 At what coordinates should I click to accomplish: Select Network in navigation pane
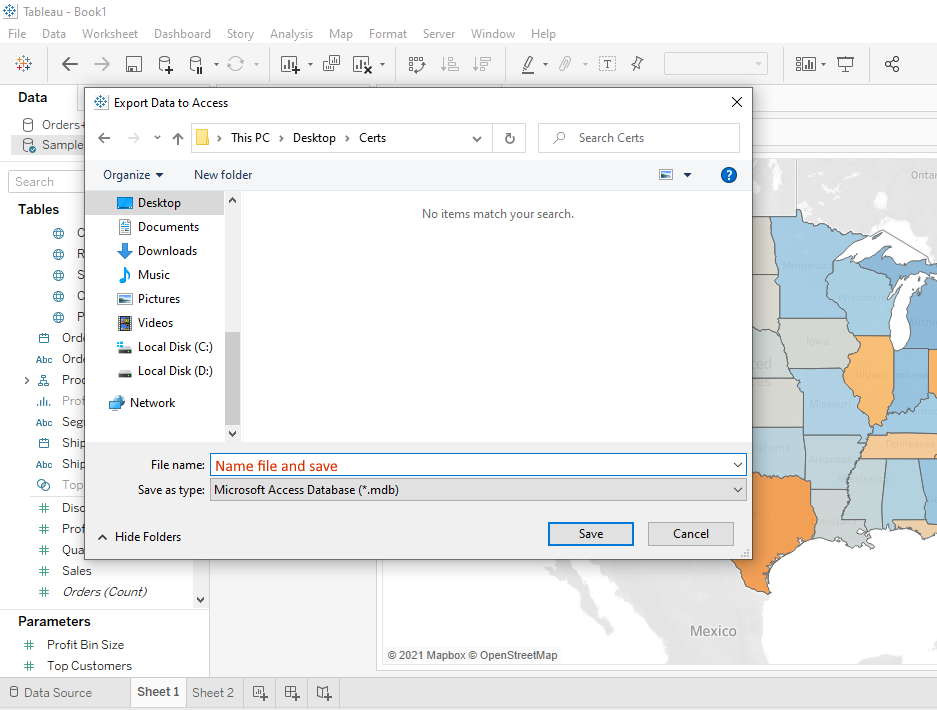pos(142,403)
